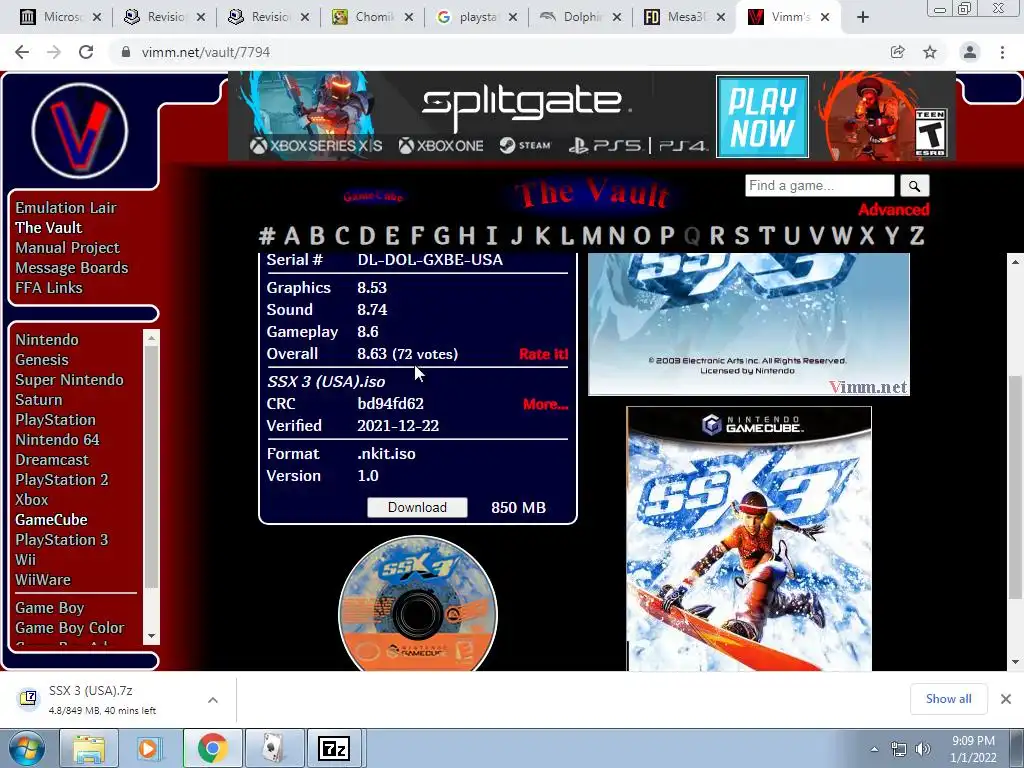This screenshot has height=768, width=1024.
Task: Close the Dolphin tab
Action: [x=617, y=17]
